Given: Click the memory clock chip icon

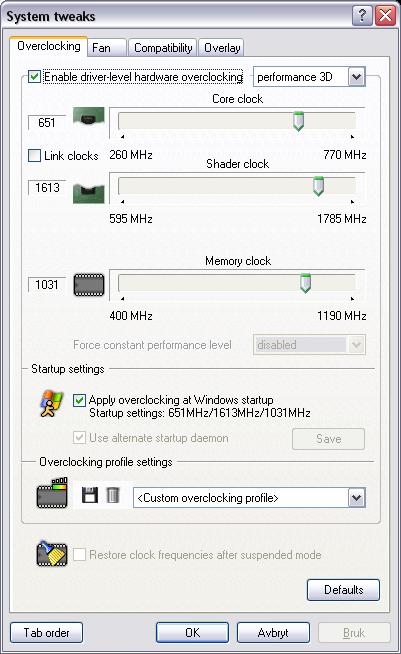Looking at the screenshot, I should (89, 285).
